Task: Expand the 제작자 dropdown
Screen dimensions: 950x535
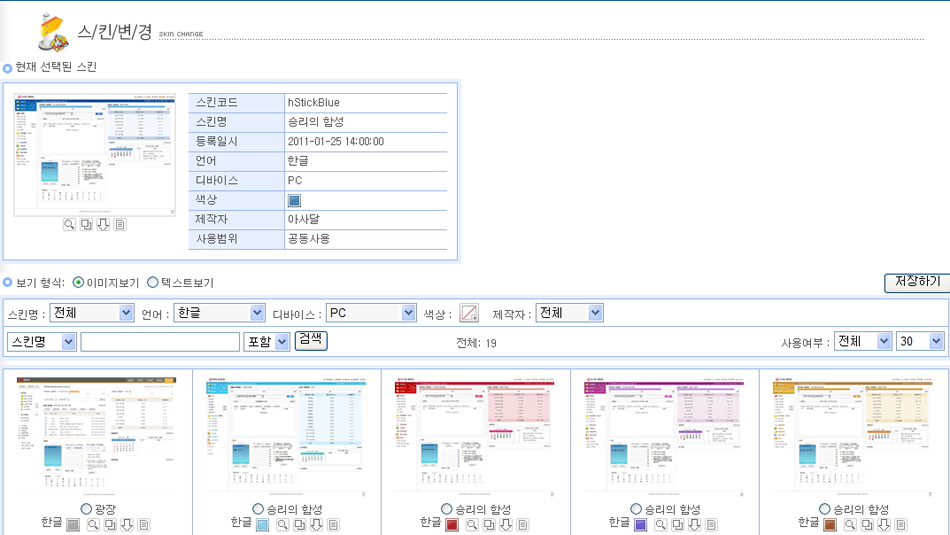Action: click(x=569, y=313)
